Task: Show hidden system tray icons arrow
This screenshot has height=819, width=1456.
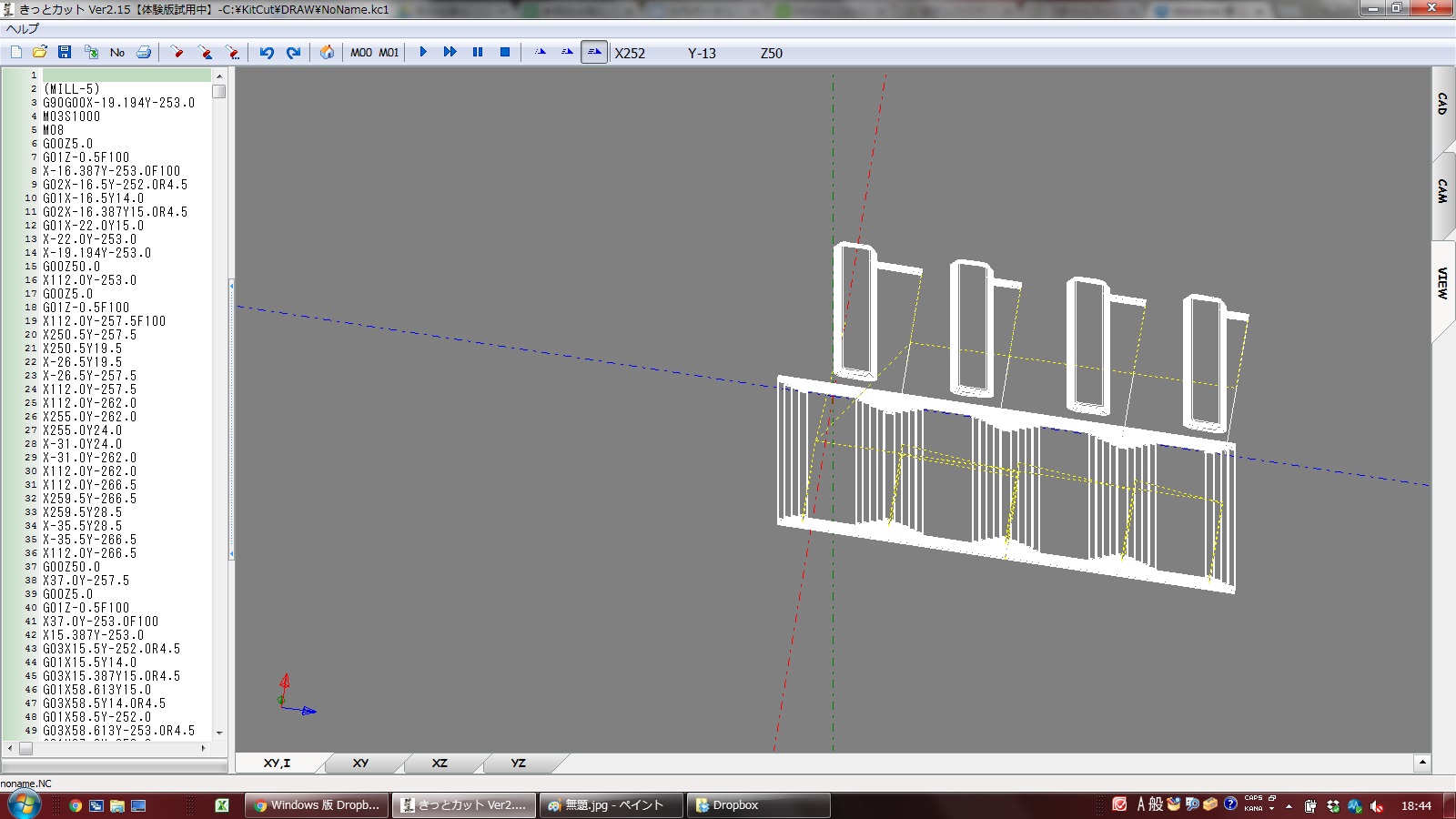Action: point(1289,805)
